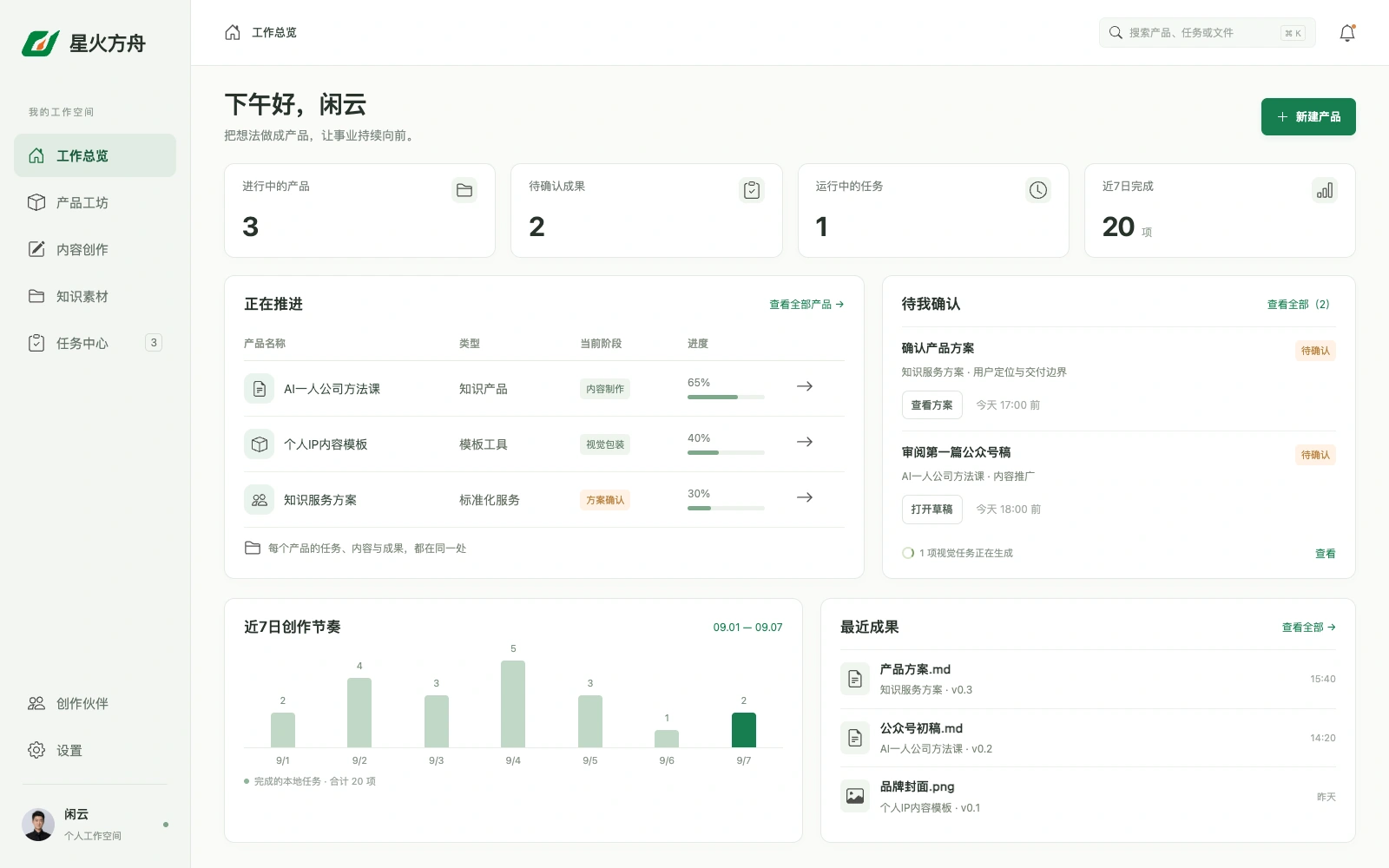Click the file icon of 产品方案.md
The height and width of the screenshot is (868, 1389).
[x=855, y=679]
